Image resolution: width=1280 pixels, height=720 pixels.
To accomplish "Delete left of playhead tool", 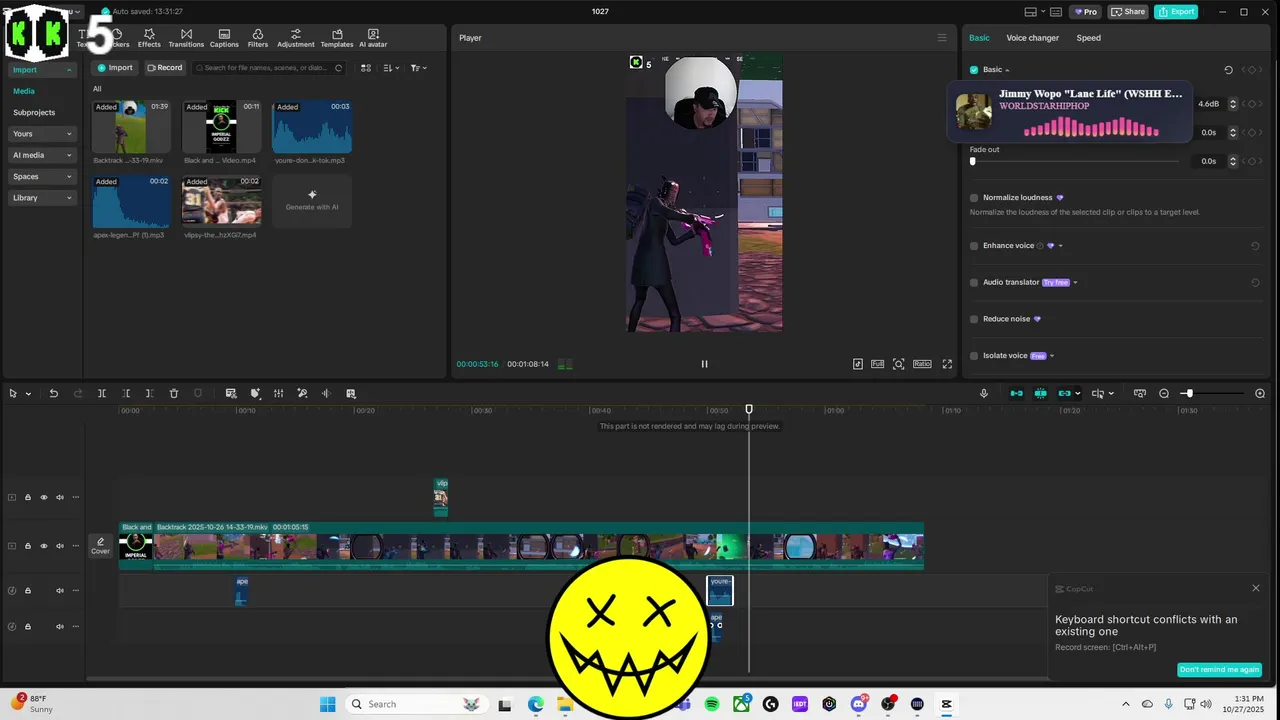I will (126, 393).
